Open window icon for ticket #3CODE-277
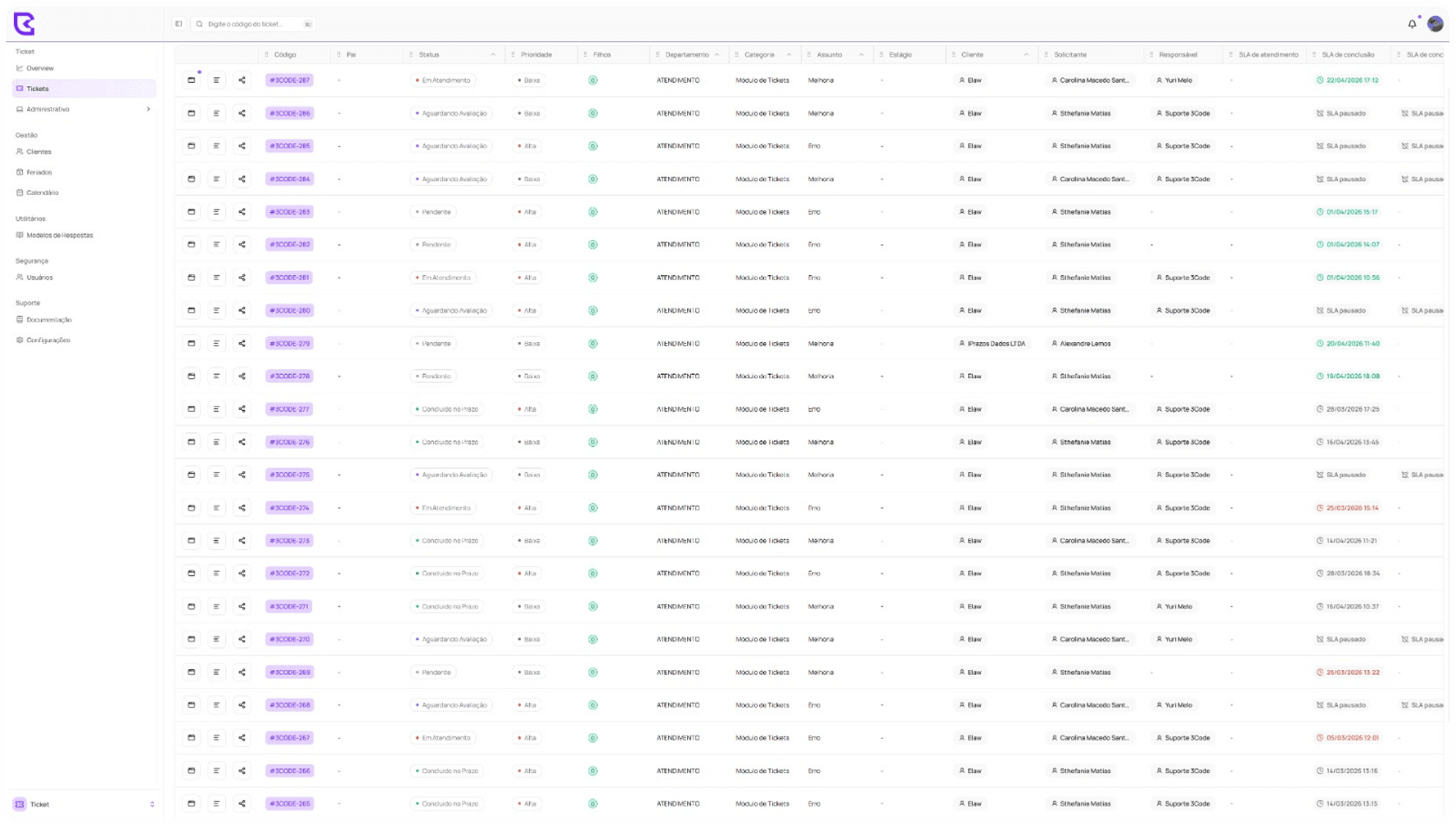 pos(192,409)
